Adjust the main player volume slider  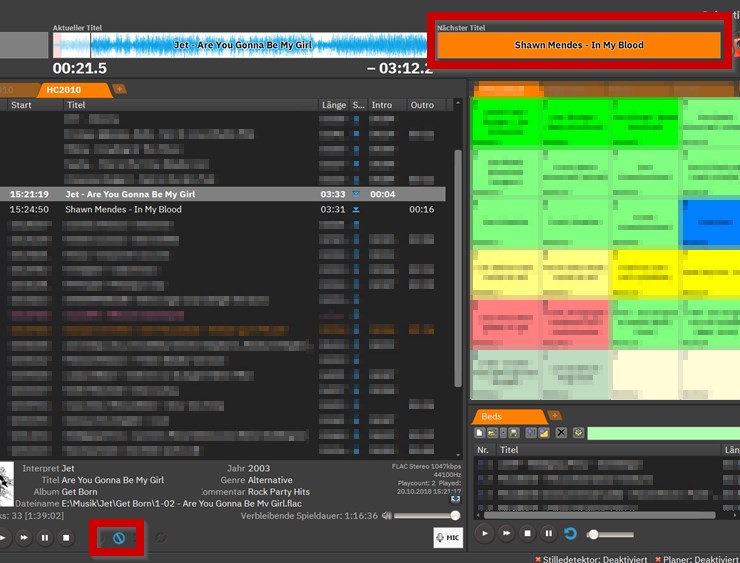(x=427, y=516)
